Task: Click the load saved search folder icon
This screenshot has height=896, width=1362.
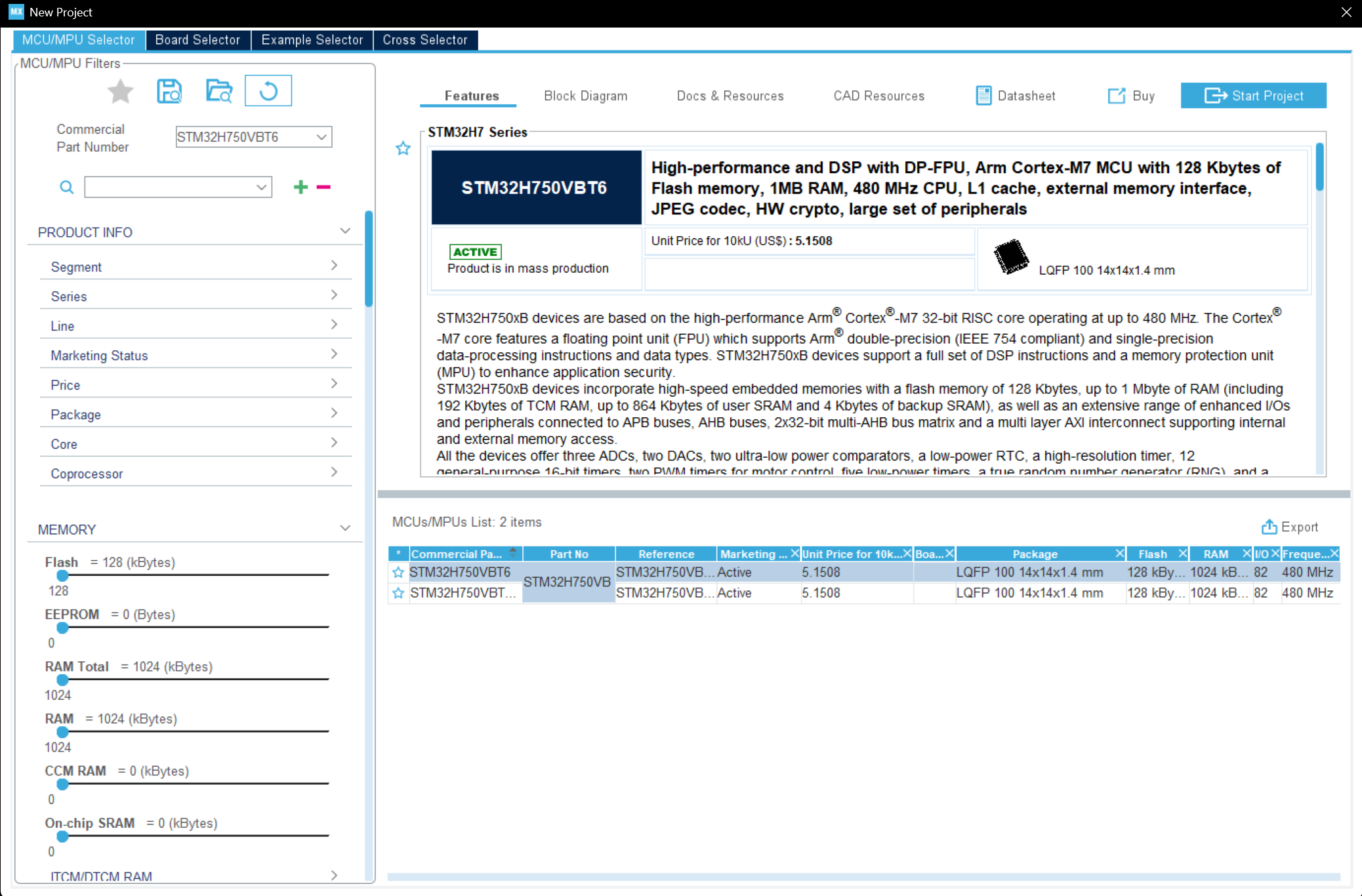Action: pyautogui.click(x=219, y=91)
